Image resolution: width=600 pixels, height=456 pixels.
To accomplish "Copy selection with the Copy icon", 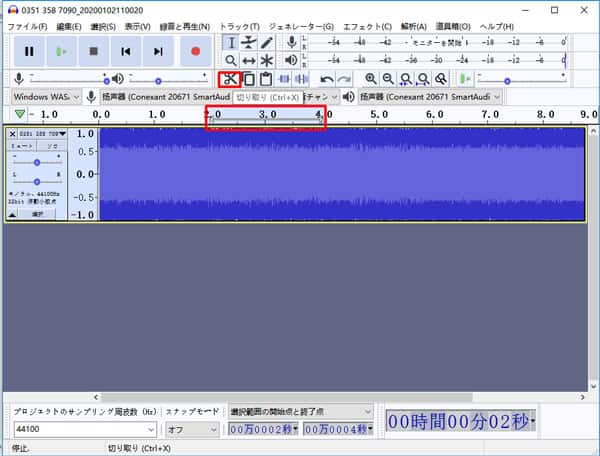I will click(x=249, y=80).
